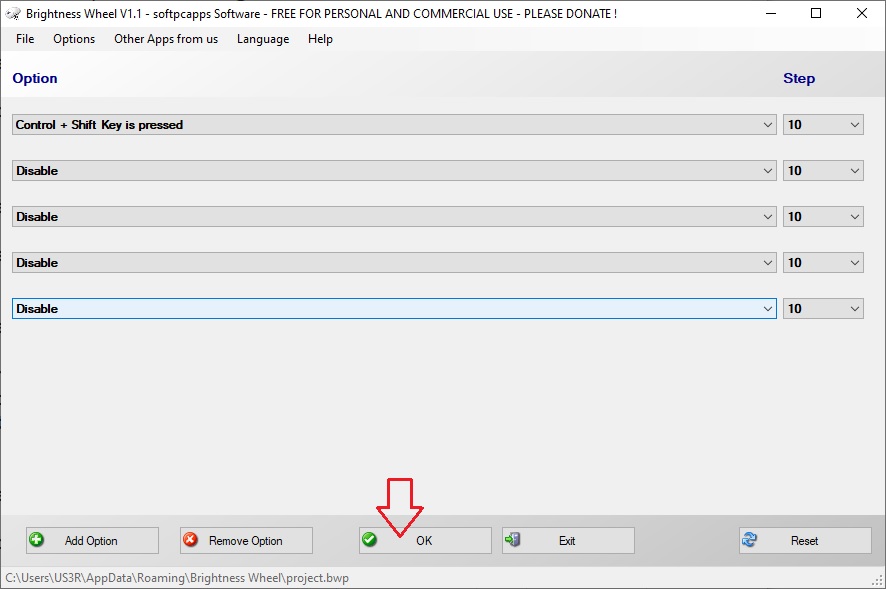Viewport: 886px width, 589px height.
Task: Click the green checkmark OK icon
Action: tap(370, 540)
